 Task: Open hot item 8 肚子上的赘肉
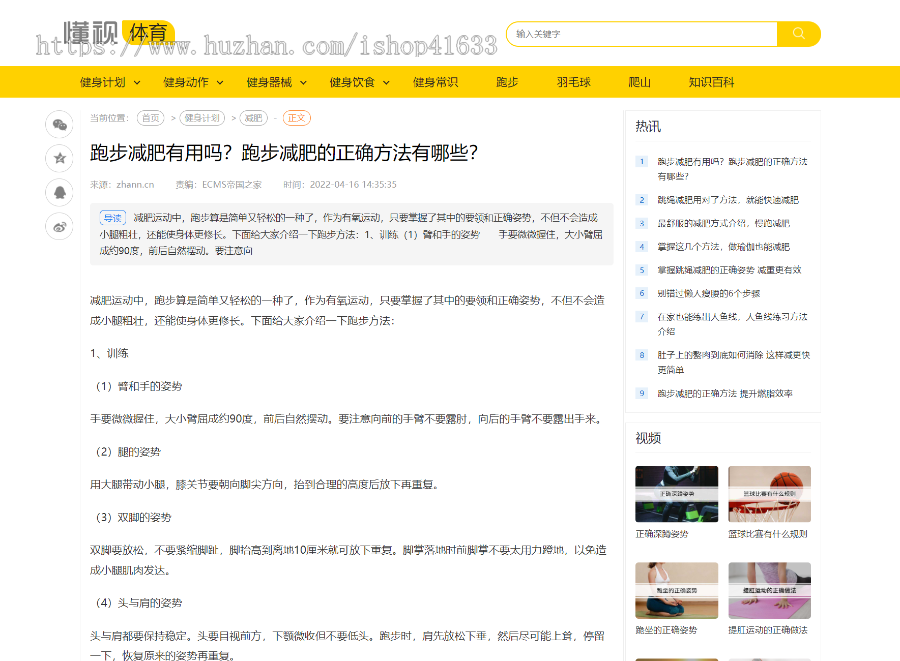tap(734, 362)
